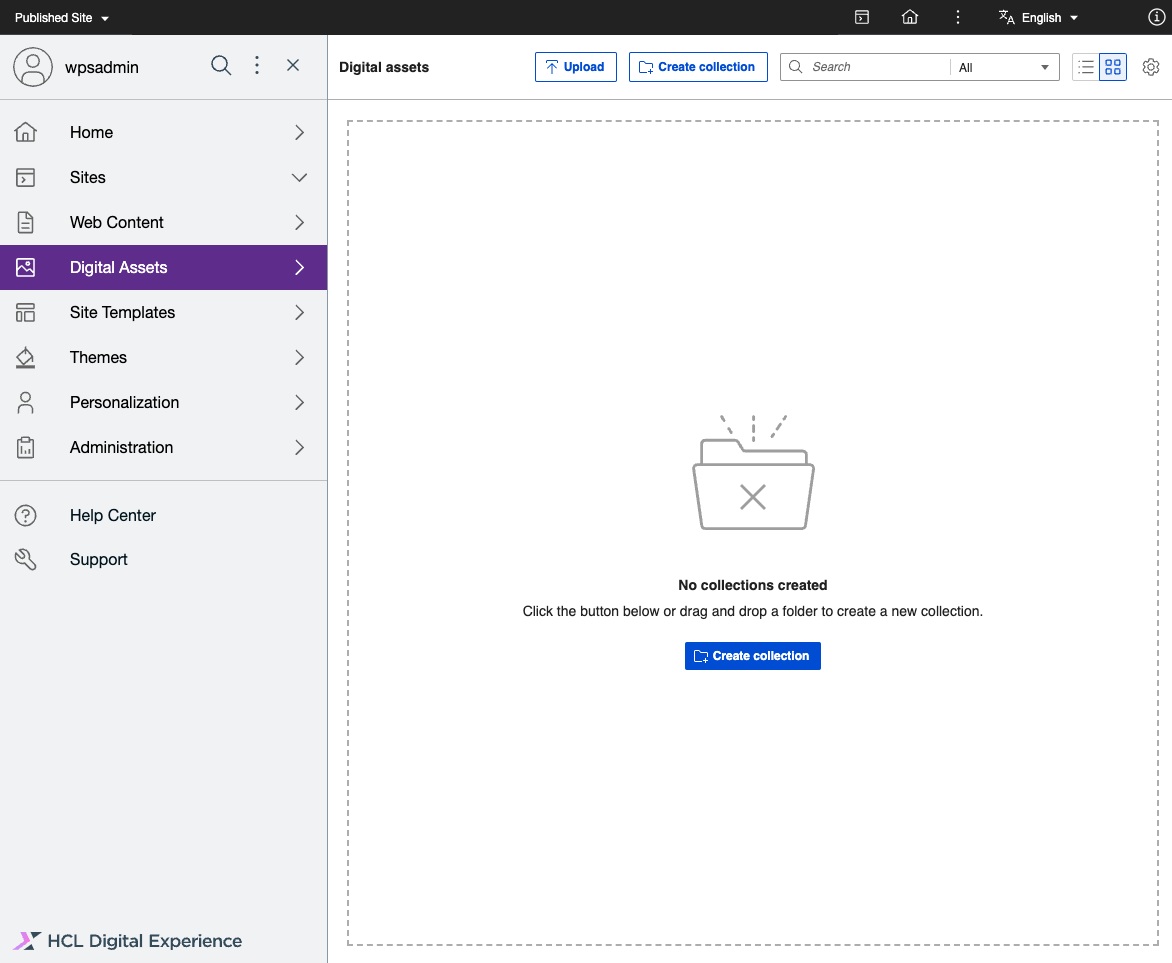
Task: Open the overflow menu in the top bar
Action: coord(957,17)
